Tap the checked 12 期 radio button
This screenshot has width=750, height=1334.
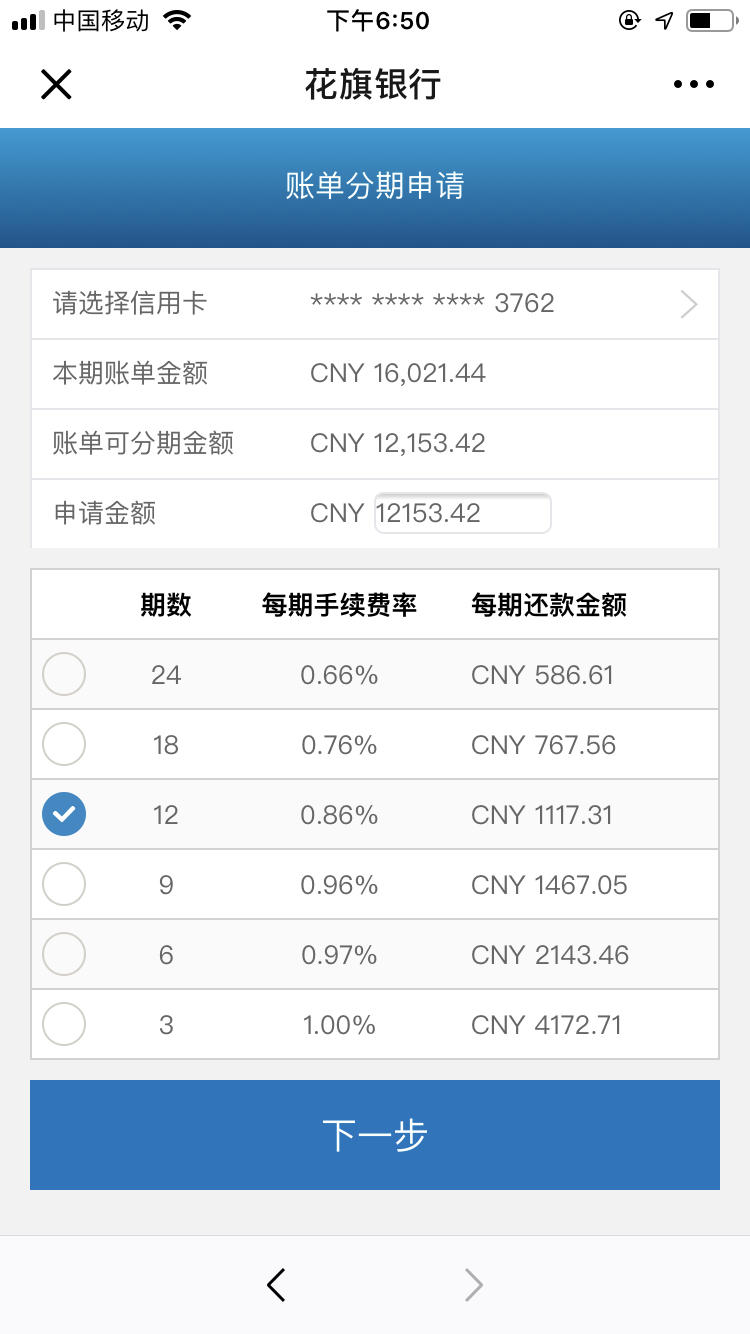[x=64, y=814]
